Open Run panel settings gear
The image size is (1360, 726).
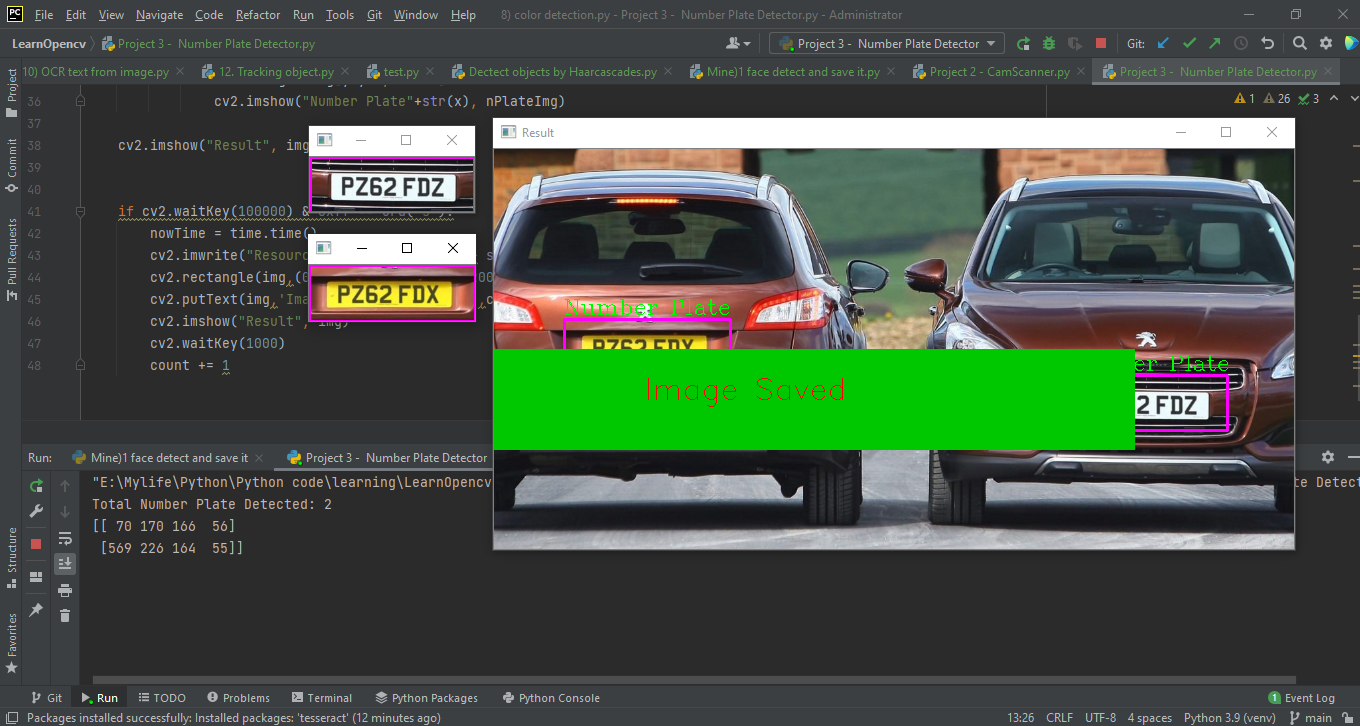1328,457
